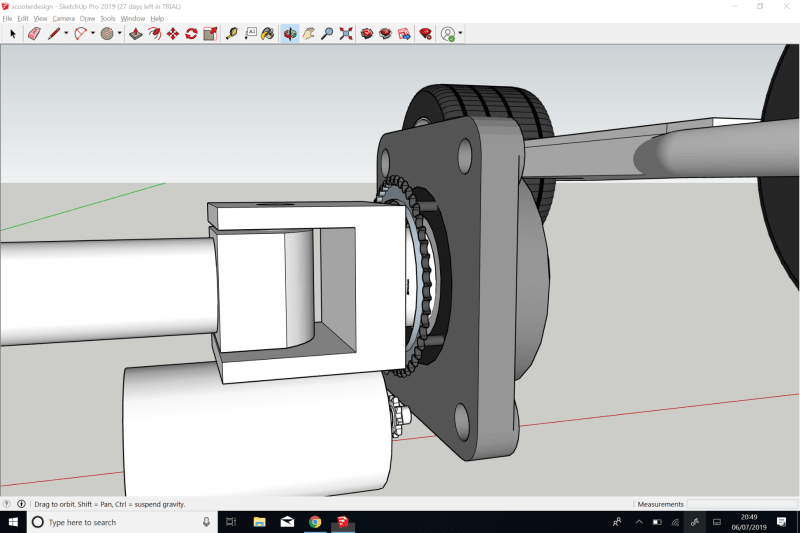The width and height of the screenshot is (800, 533).
Task: Open Google Chrome from the taskbar
Action: (x=315, y=522)
